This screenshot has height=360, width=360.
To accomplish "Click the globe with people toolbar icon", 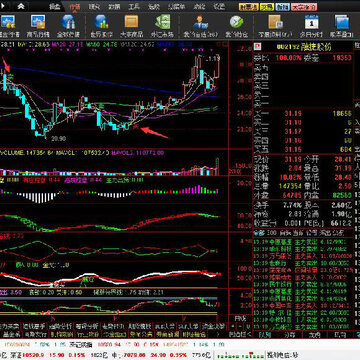I will tap(68, 22).
